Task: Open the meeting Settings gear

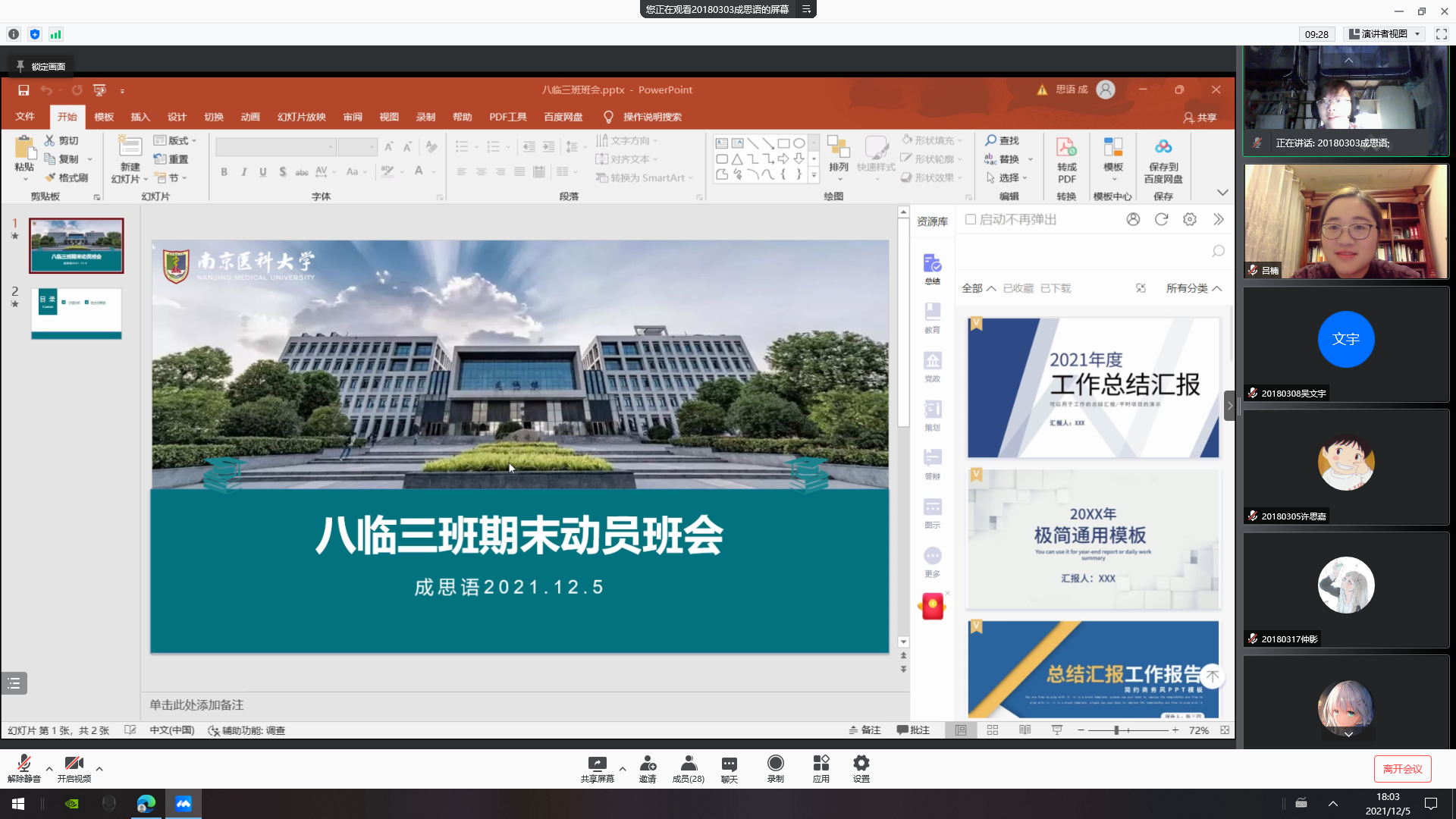Action: tap(861, 764)
